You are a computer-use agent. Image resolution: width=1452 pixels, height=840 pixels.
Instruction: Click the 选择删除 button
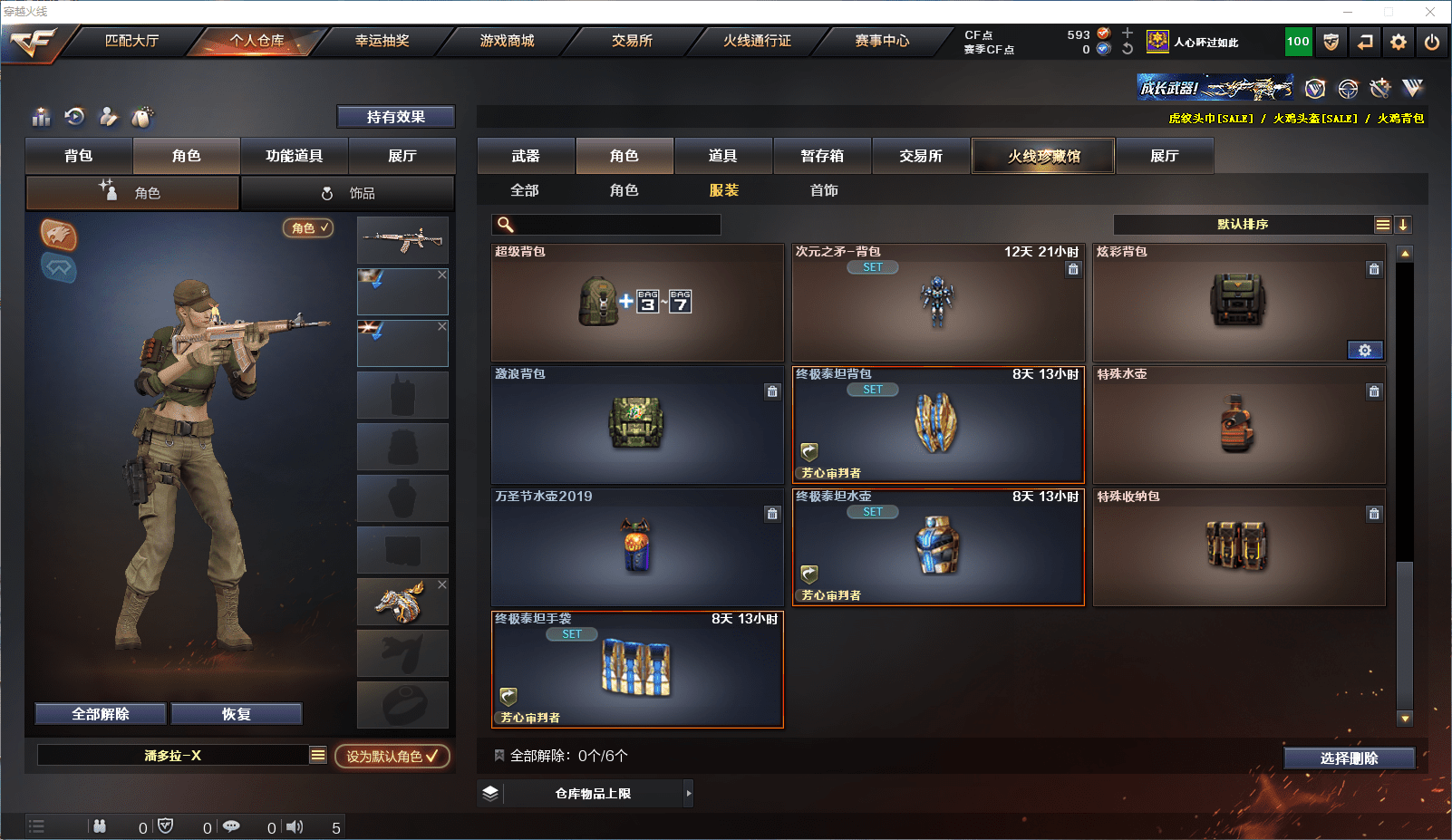click(1350, 758)
